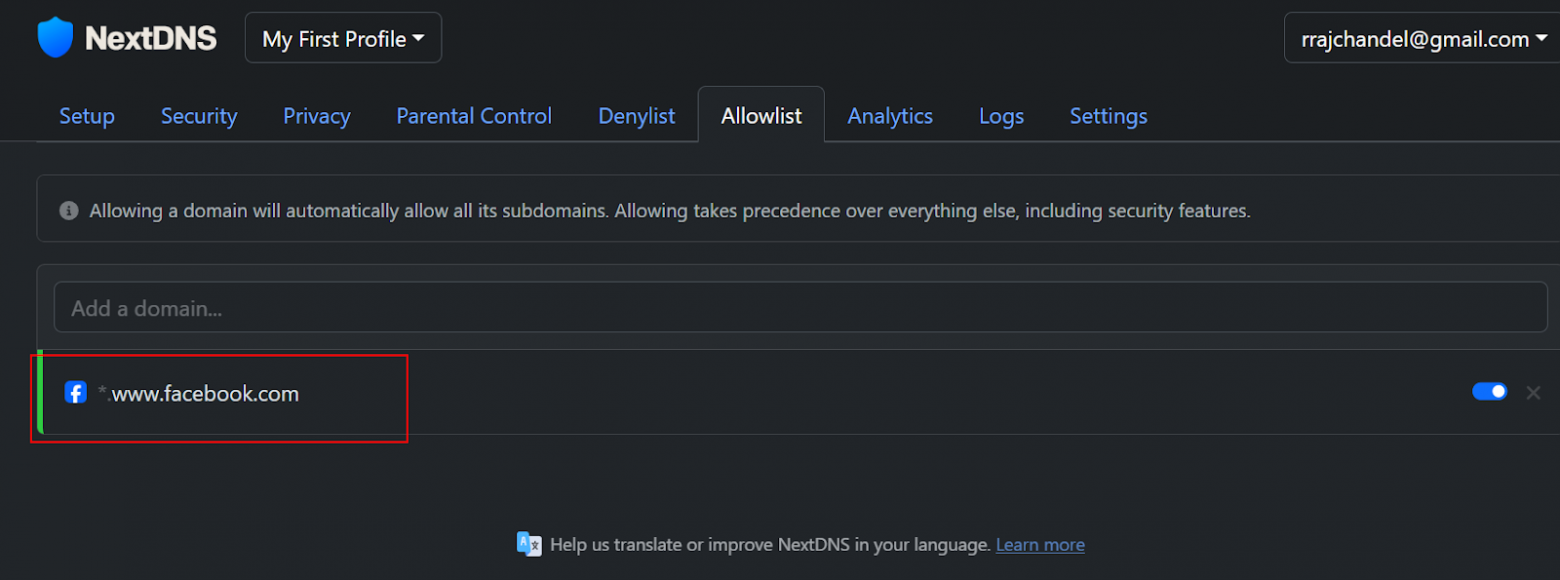
Task: Click the translate icon near the footer
Action: 529,544
